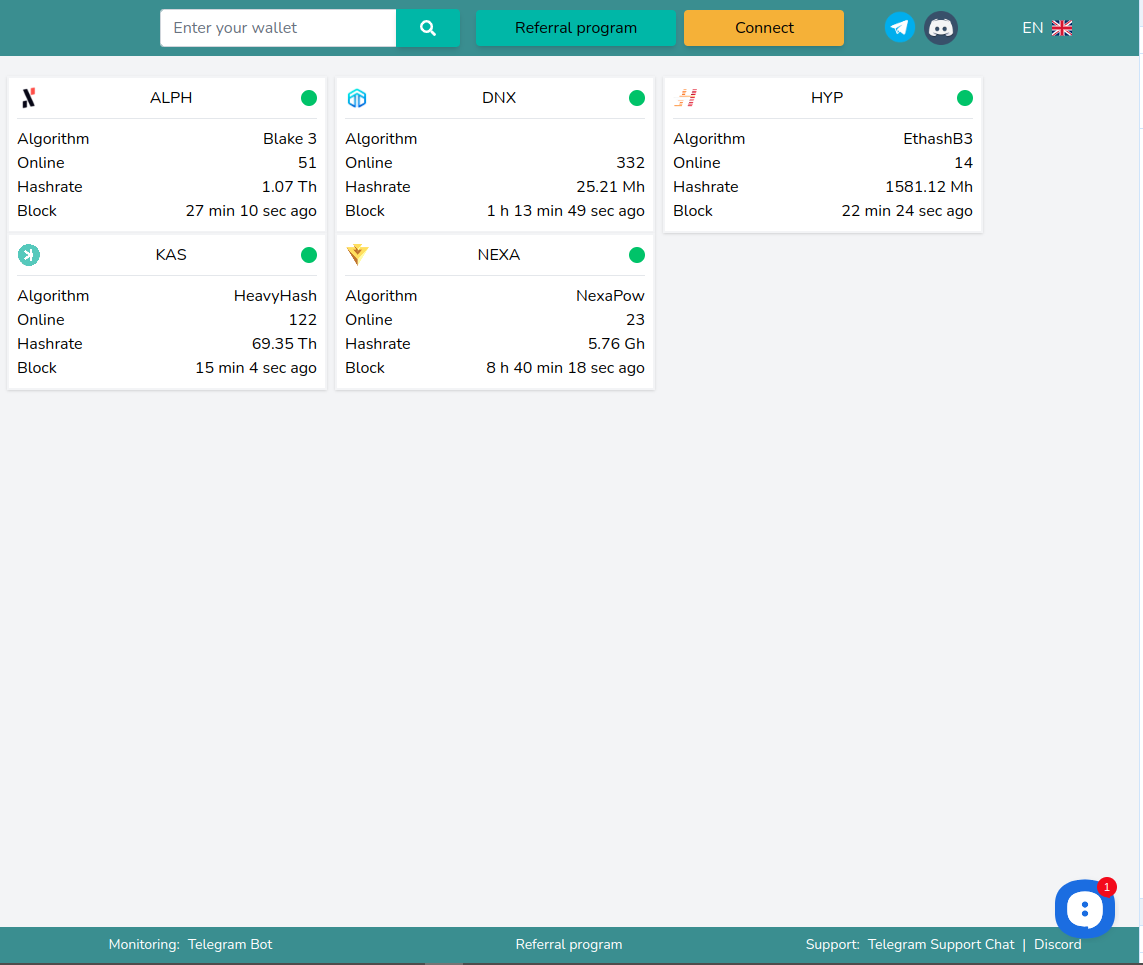Click DNX online count 332
The image size is (1143, 965).
coord(630,163)
